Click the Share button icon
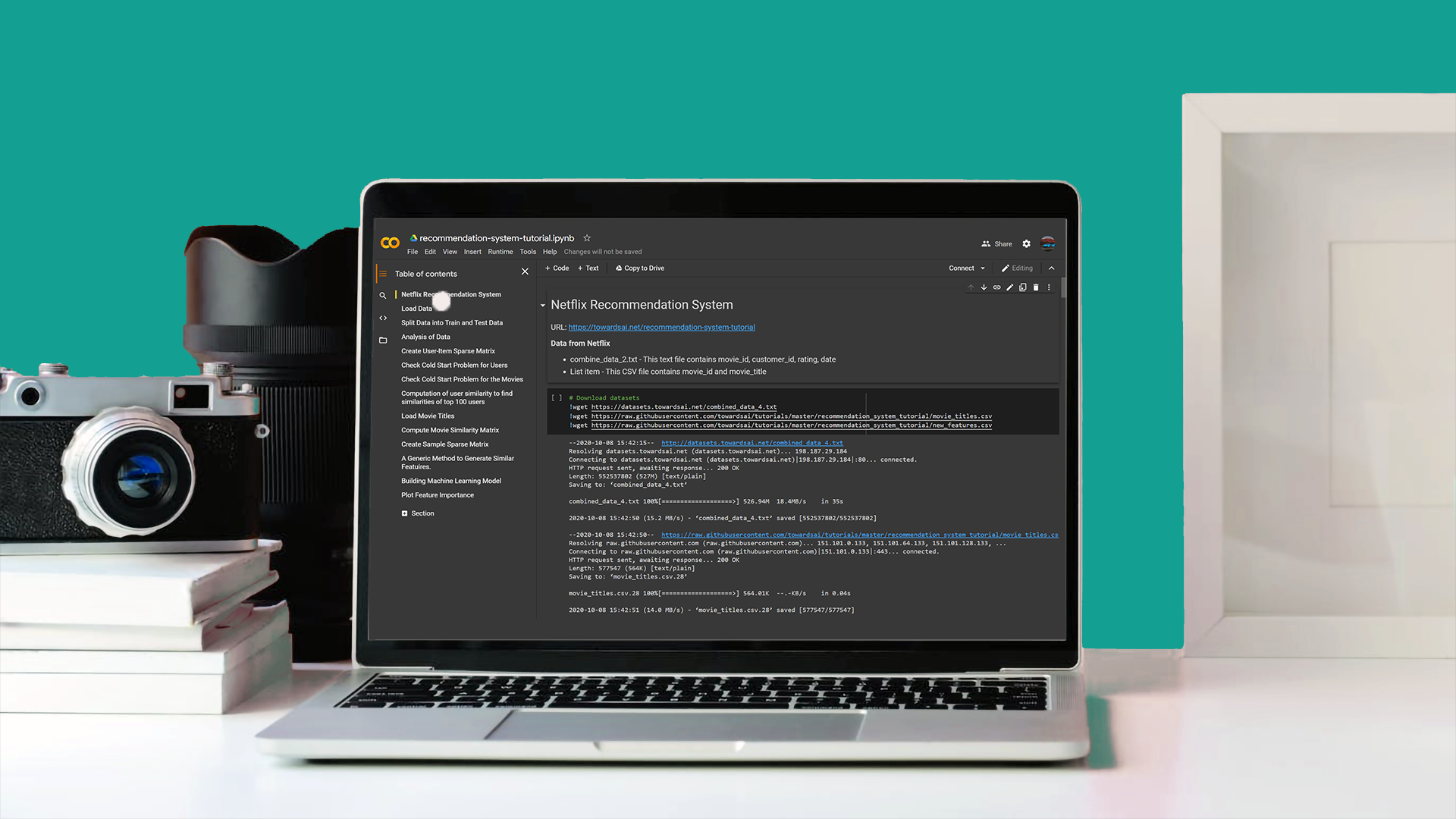 985,244
